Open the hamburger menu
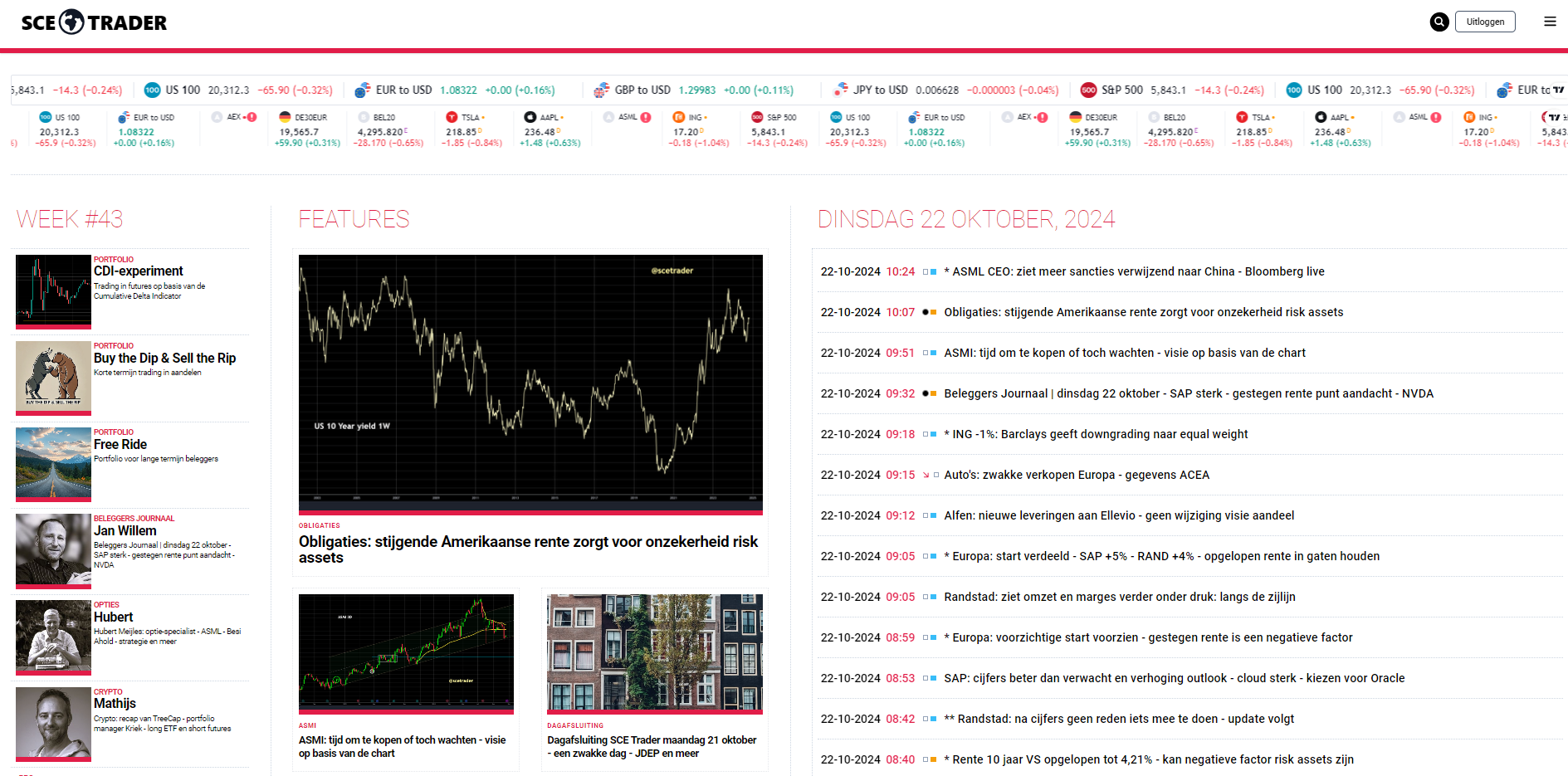1568x776 pixels. click(1550, 22)
